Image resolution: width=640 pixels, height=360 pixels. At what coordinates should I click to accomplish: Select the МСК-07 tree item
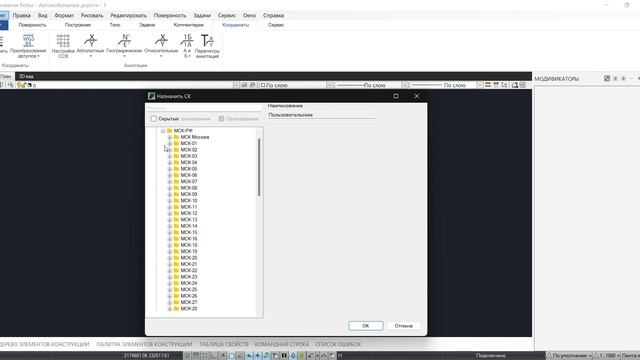click(x=189, y=182)
